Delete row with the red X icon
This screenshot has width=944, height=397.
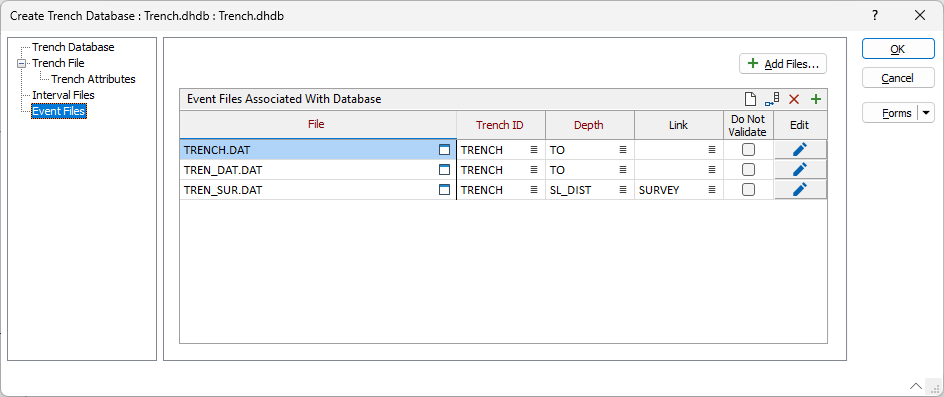[x=794, y=99]
